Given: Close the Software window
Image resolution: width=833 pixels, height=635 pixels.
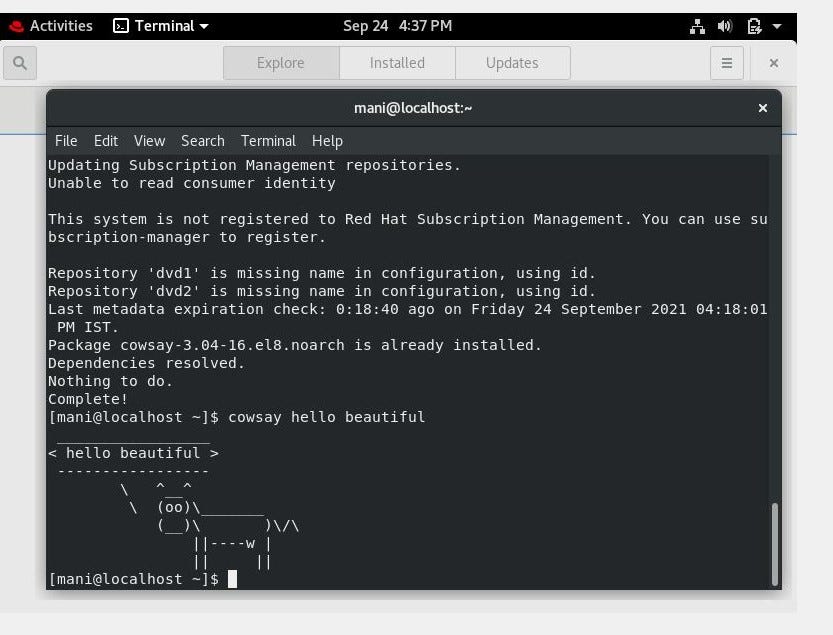Looking at the screenshot, I should [x=774, y=63].
